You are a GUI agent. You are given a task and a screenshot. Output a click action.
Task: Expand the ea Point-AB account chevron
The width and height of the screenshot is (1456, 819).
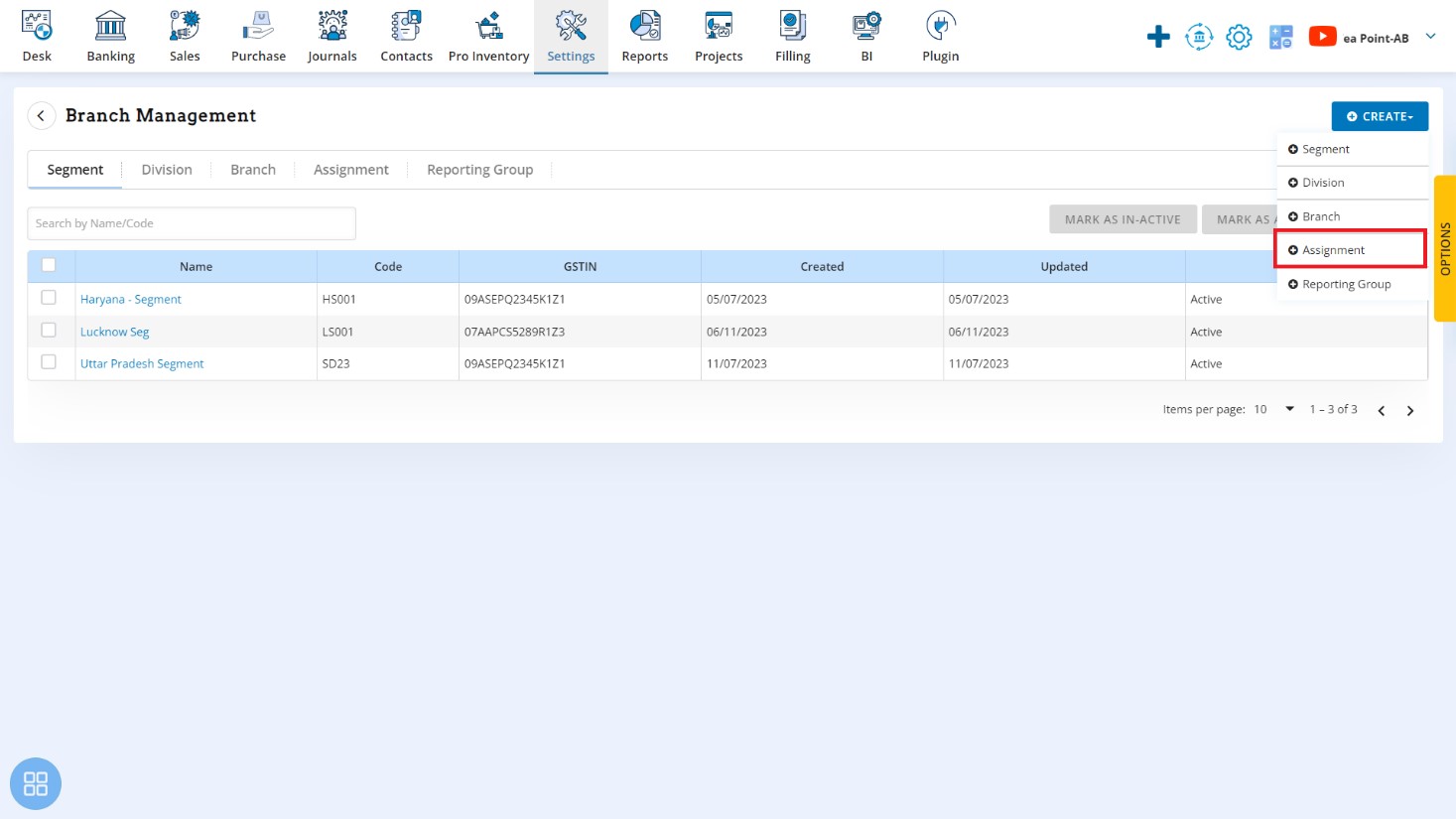pyautogui.click(x=1430, y=37)
